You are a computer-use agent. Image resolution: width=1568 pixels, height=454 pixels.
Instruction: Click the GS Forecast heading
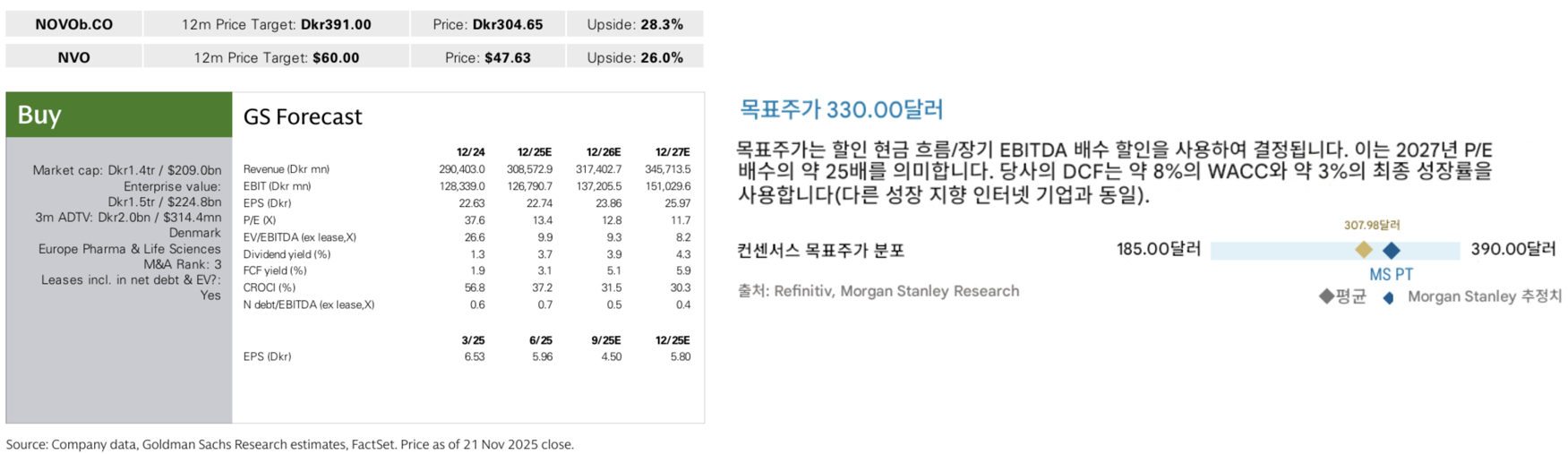[303, 116]
